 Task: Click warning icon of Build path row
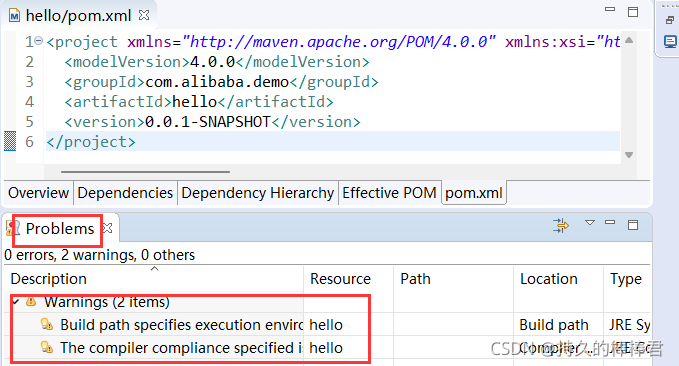tap(47, 324)
